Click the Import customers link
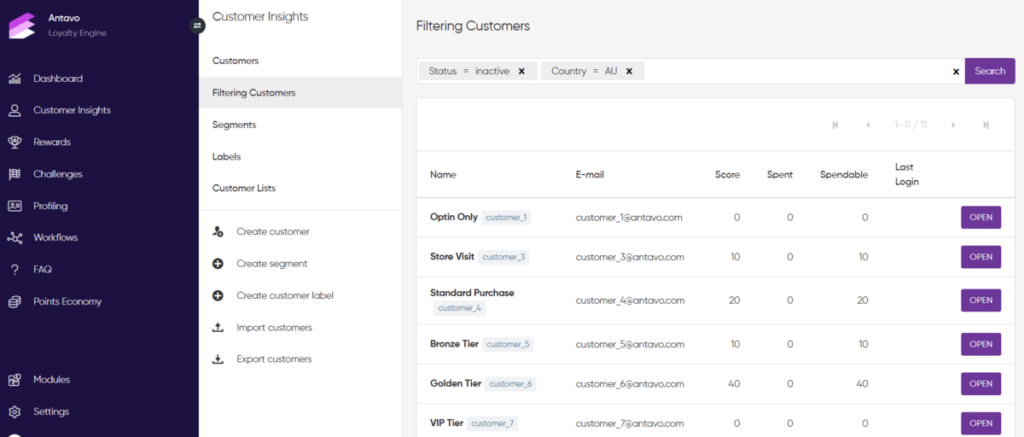Image resolution: width=1024 pixels, height=437 pixels. (274, 327)
